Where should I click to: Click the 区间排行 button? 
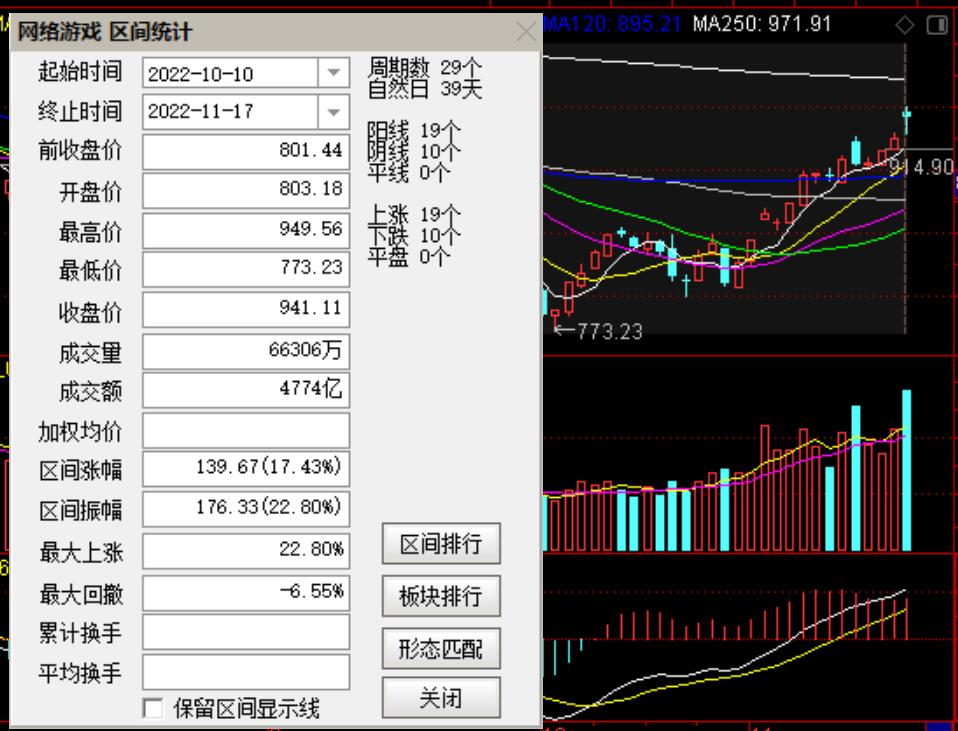click(441, 544)
